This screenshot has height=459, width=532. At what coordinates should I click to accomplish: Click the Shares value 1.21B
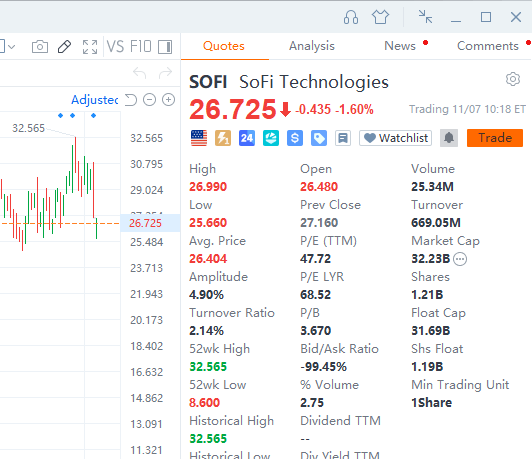click(x=427, y=295)
